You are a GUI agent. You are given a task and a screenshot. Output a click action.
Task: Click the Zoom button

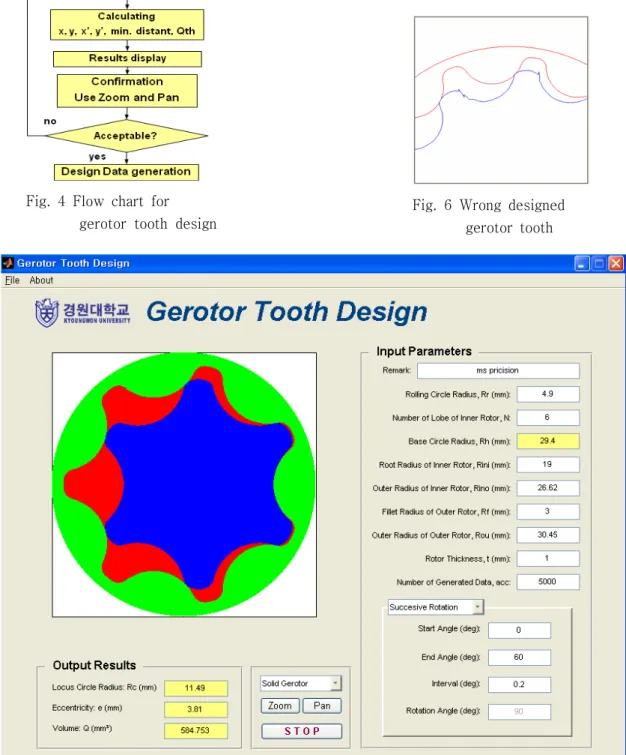pyautogui.click(x=280, y=706)
